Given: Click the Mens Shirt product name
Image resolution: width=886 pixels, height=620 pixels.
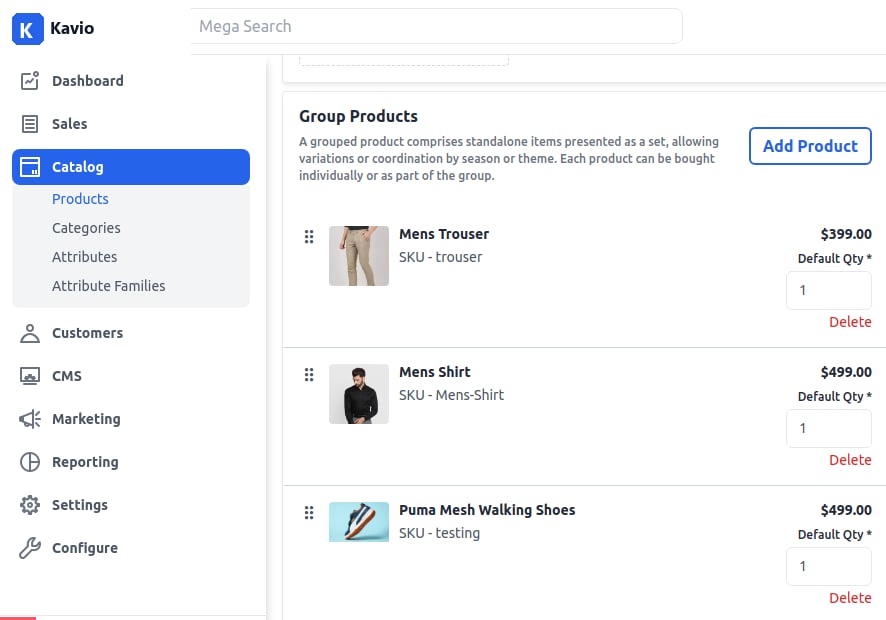Looking at the screenshot, I should [x=435, y=372].
